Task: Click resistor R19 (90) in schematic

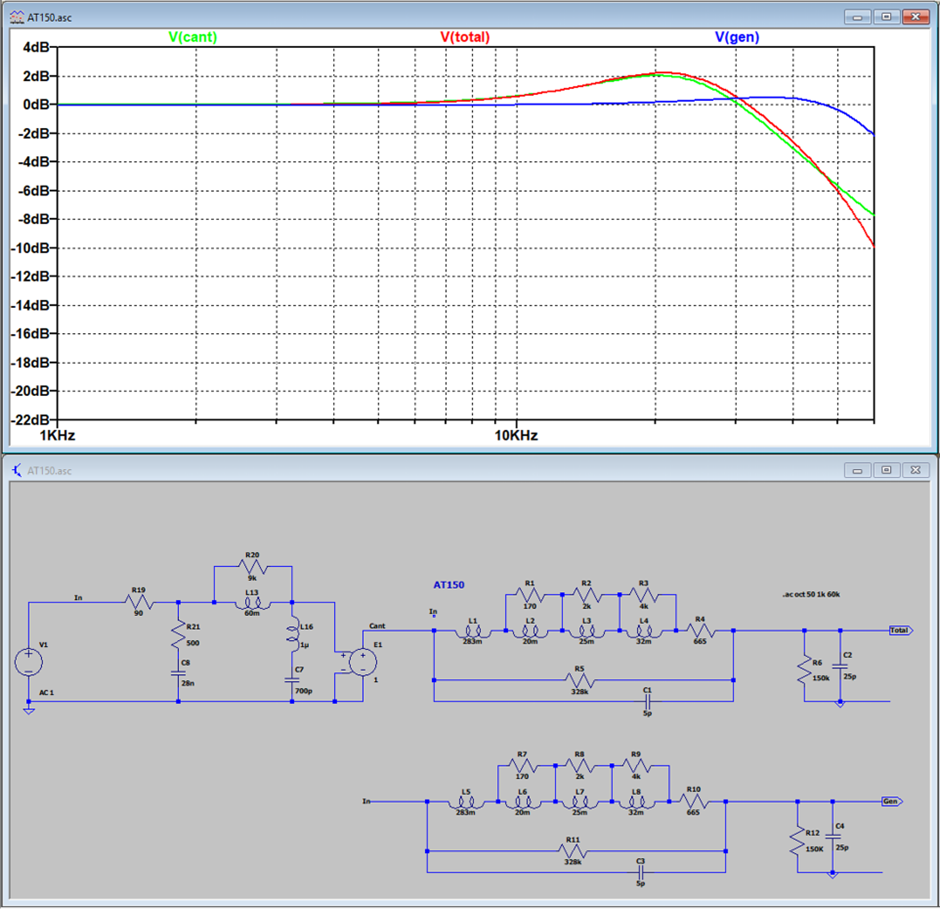Action: click(x=139, y=602)
